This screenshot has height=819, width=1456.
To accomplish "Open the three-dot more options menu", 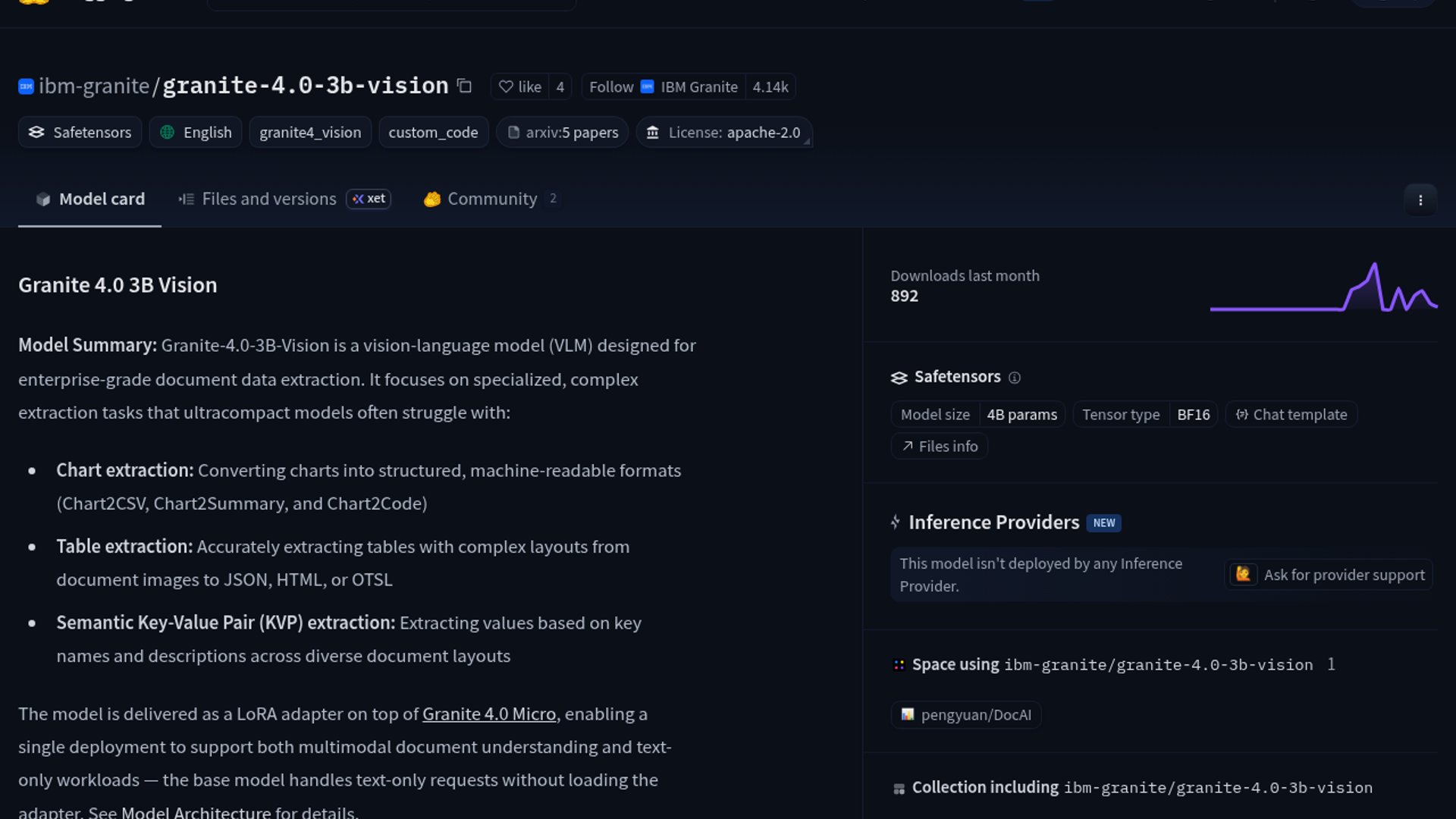I will click(x=1420, y=200).
